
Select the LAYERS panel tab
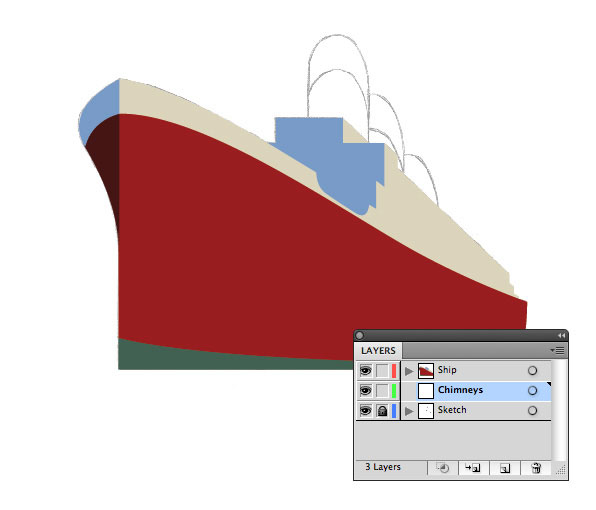378,350
